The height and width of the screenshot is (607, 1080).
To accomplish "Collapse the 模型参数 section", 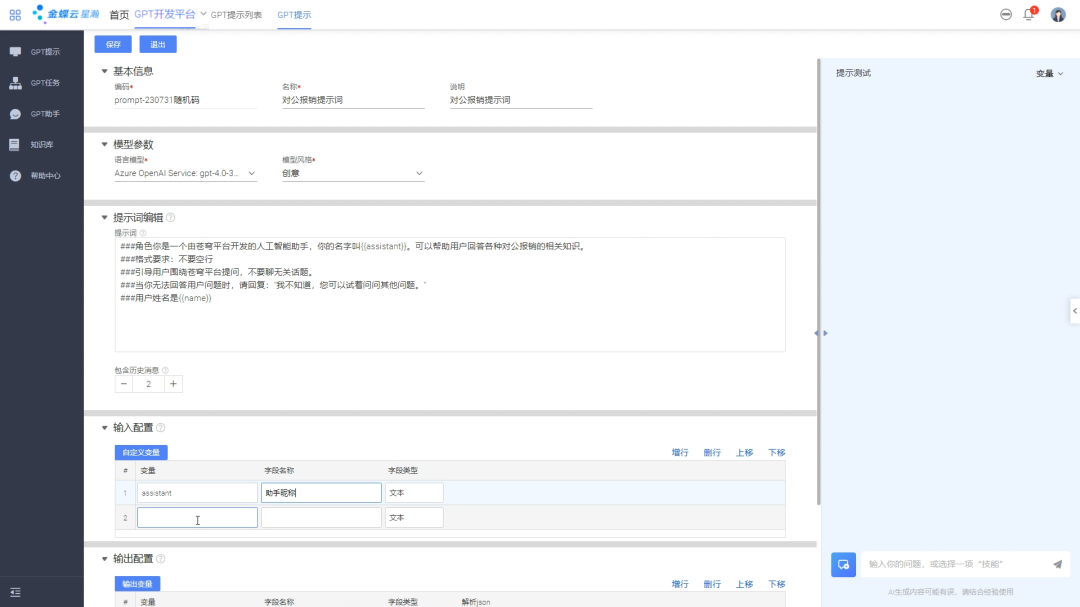I will (105, 144).
